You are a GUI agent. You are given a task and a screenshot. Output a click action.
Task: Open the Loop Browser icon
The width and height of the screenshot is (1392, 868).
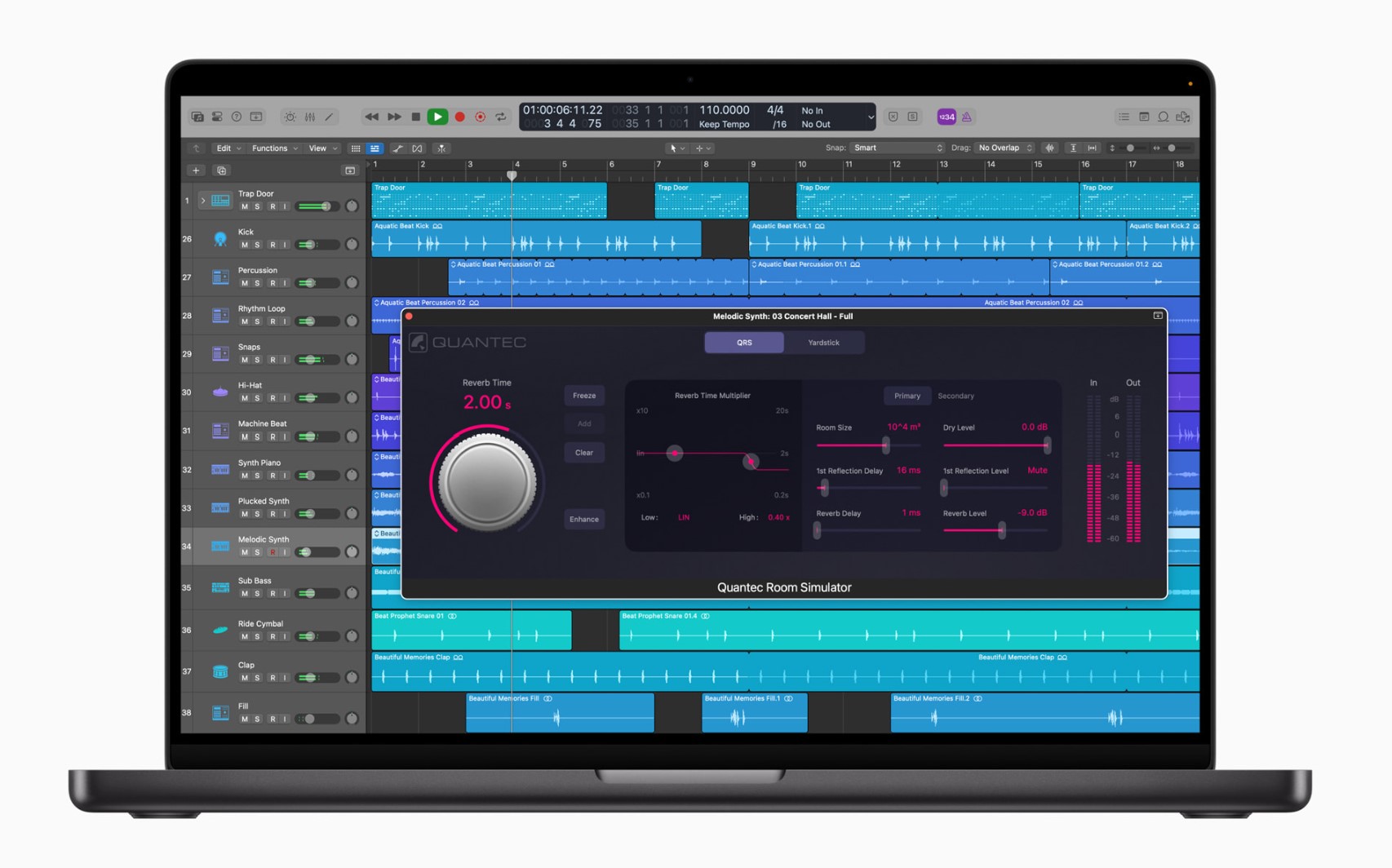coord(1164,117)
